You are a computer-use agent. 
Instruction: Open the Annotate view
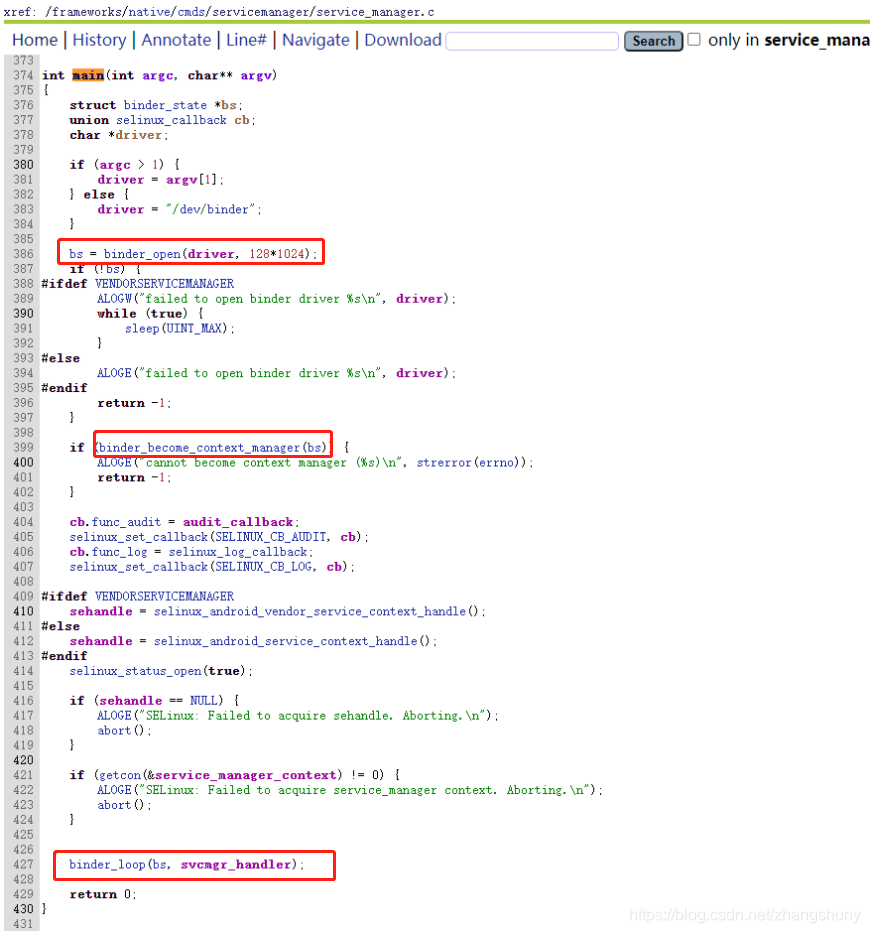point(176,40)
